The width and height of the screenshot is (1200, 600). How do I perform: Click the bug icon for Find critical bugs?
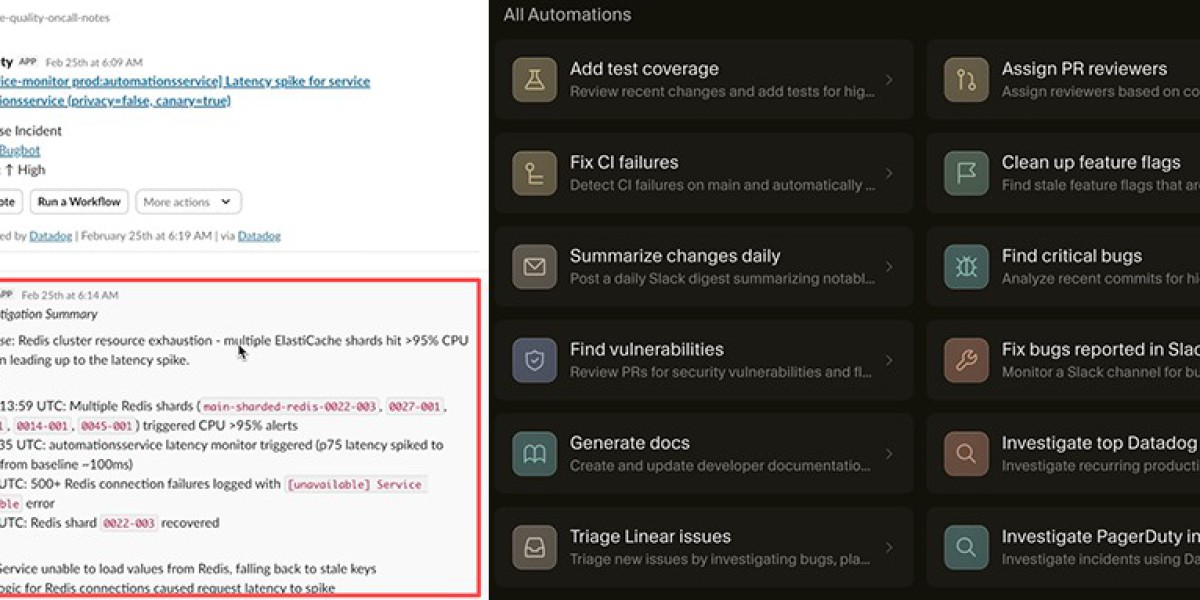[966, 267]
